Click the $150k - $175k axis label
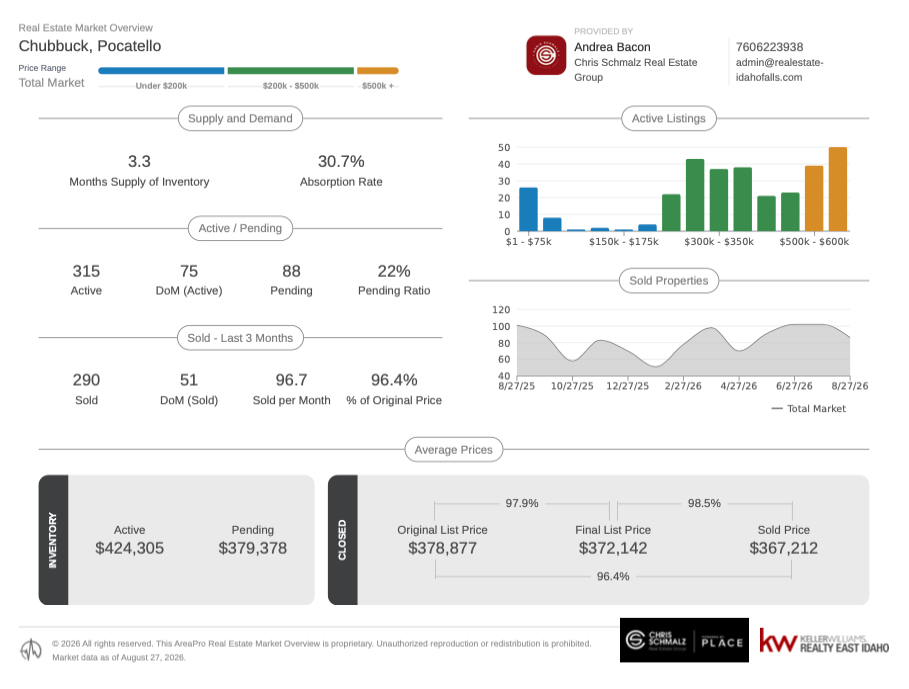Image resolution: width=909 pixels, height=689 pixels. click(624, 242)
